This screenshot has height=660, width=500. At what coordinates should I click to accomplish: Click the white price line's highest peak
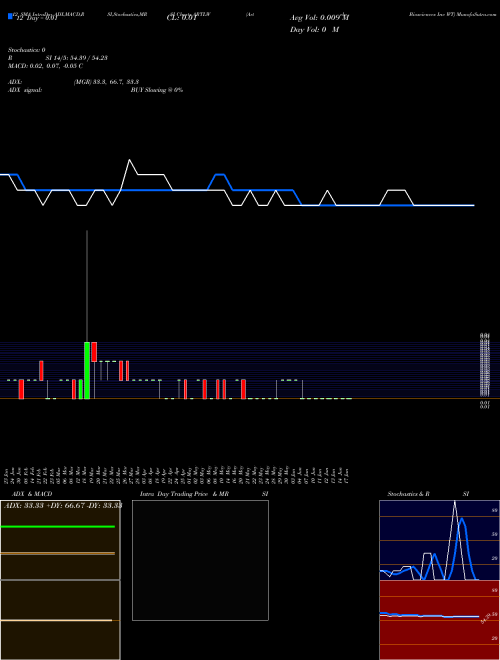pyautogui.click(x=129, y=160)
